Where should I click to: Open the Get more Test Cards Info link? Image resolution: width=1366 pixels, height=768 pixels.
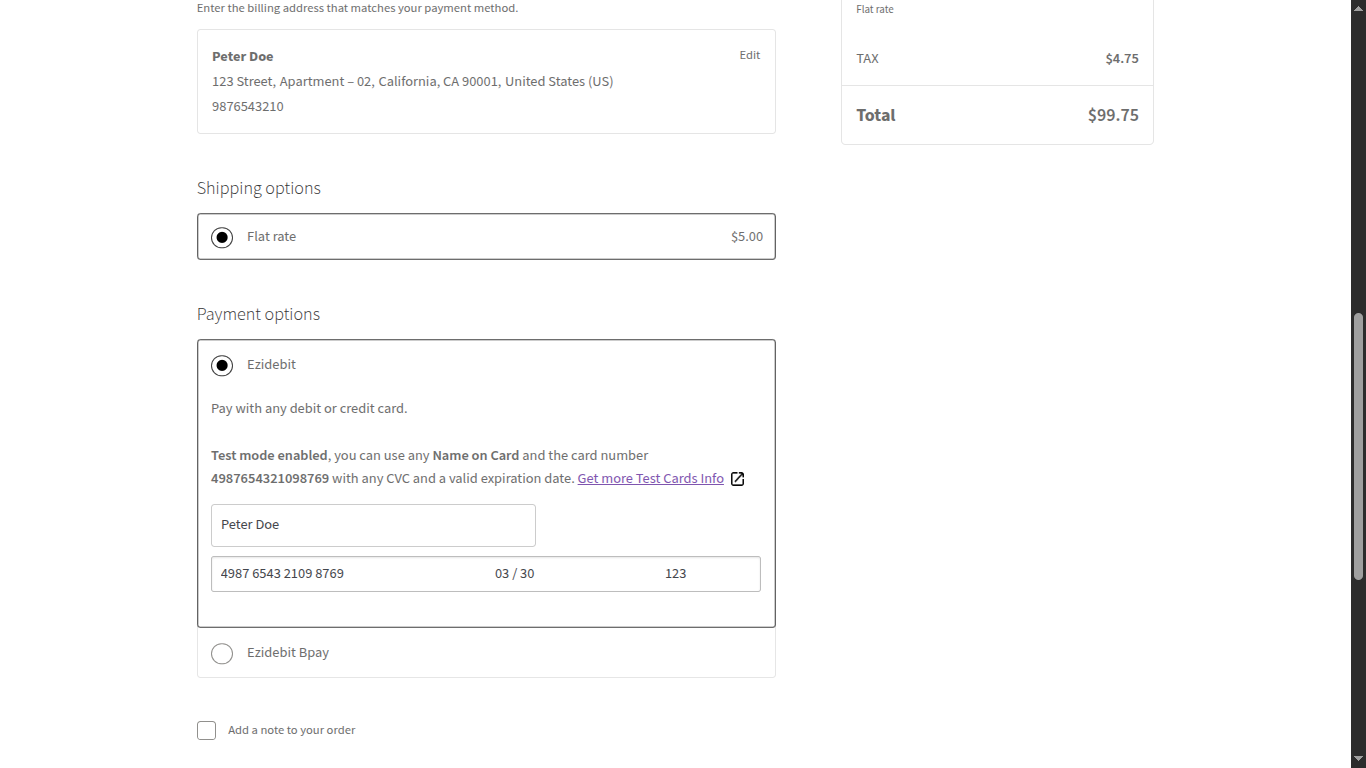point(650,478)
